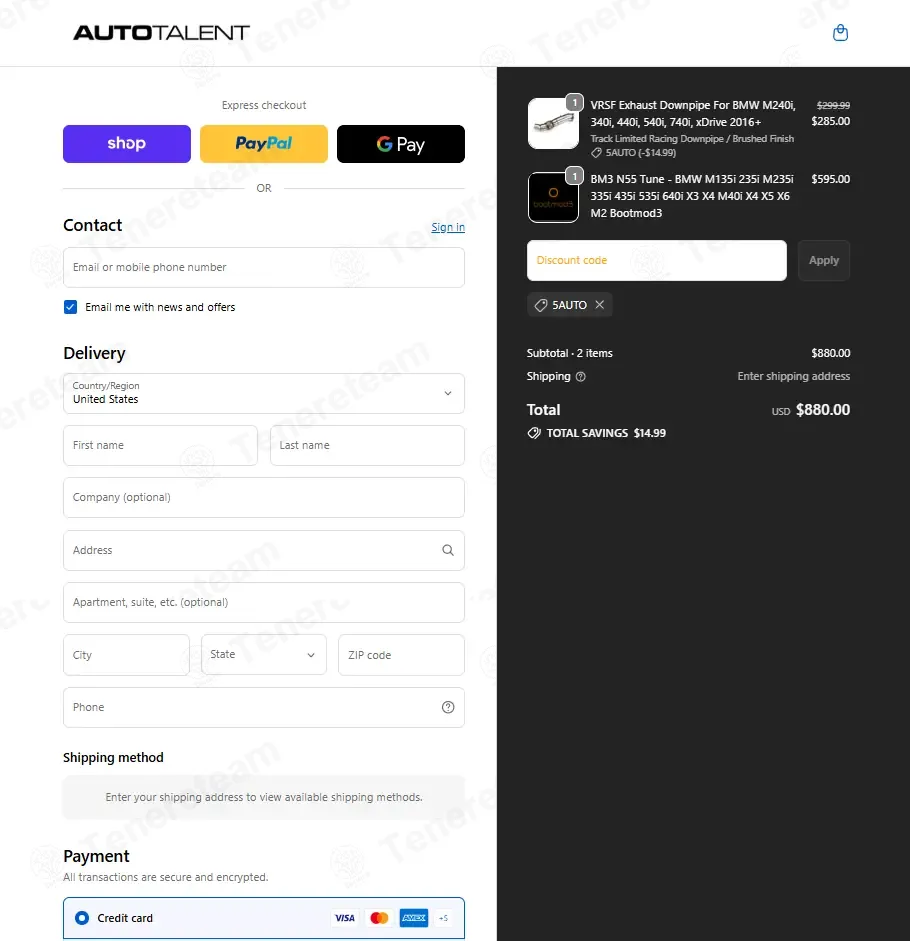Screen dimensions: 910x941
Task: Click the American Express card icon
Action: pyautogui.click(x=414, y=918)
